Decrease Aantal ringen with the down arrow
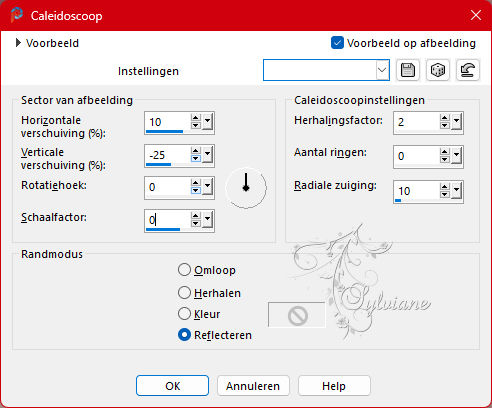Viewport: 492px width, 408px height. [x=444, y=160]
